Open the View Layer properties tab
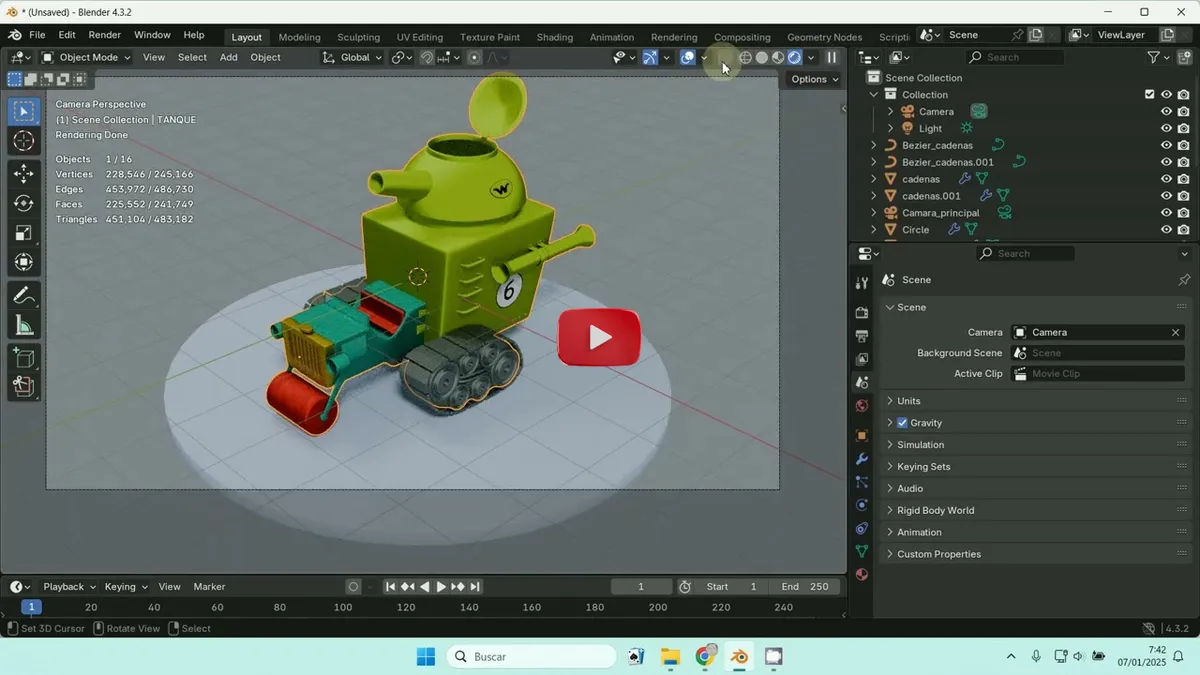1200x675 pixels. 862,359
